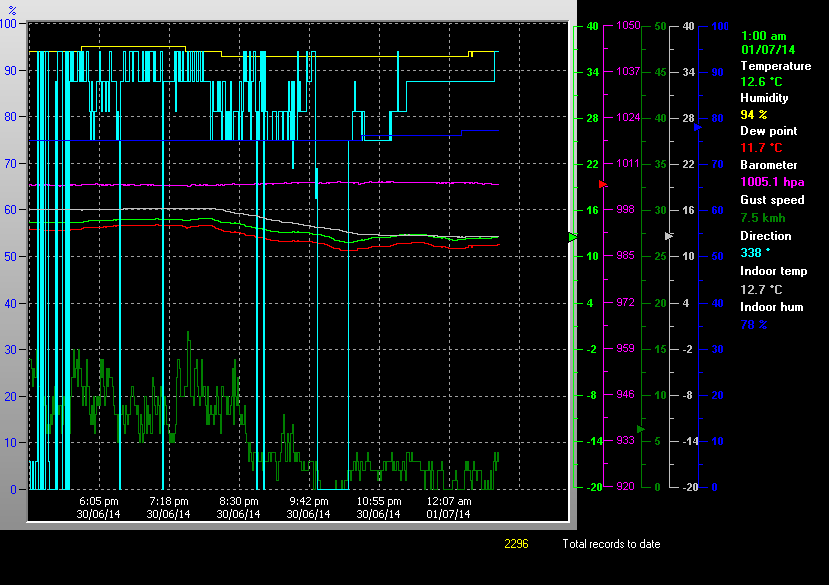Click the Barometer legend label
Image resolution: width=829 pixels, height=585 pixels.
(769, 165)
